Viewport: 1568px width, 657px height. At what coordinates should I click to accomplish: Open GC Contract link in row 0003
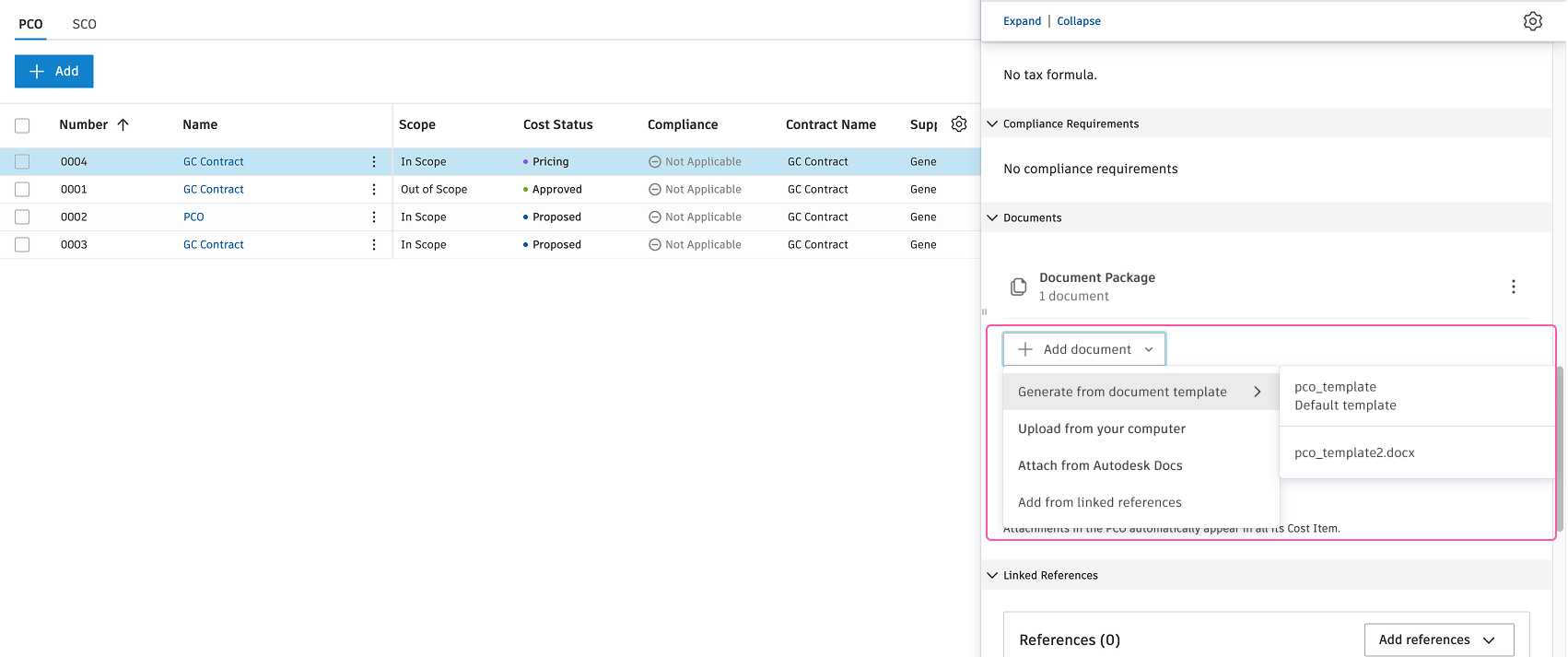pyautogui.click(x=214, y=244)
